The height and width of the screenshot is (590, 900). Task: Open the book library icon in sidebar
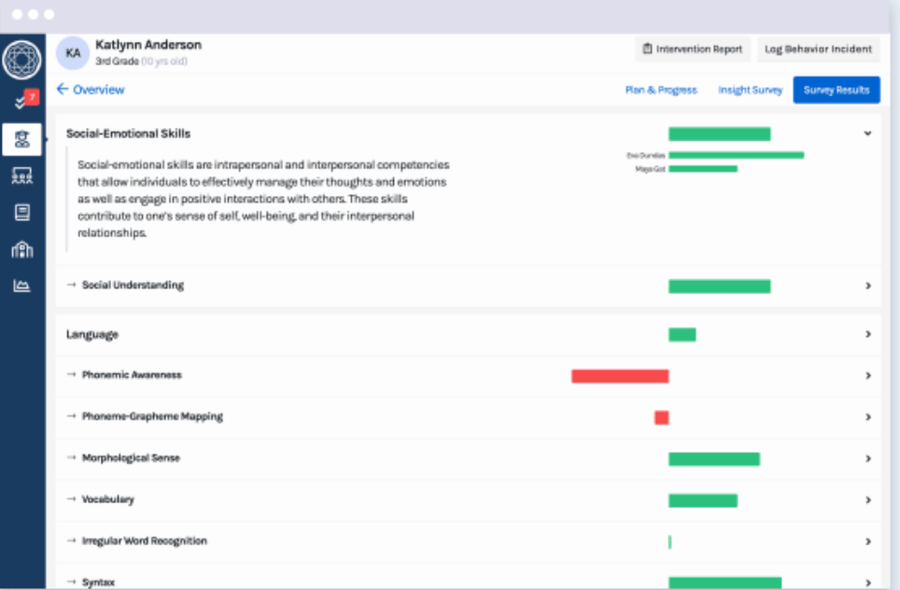(x=22, y=212)
